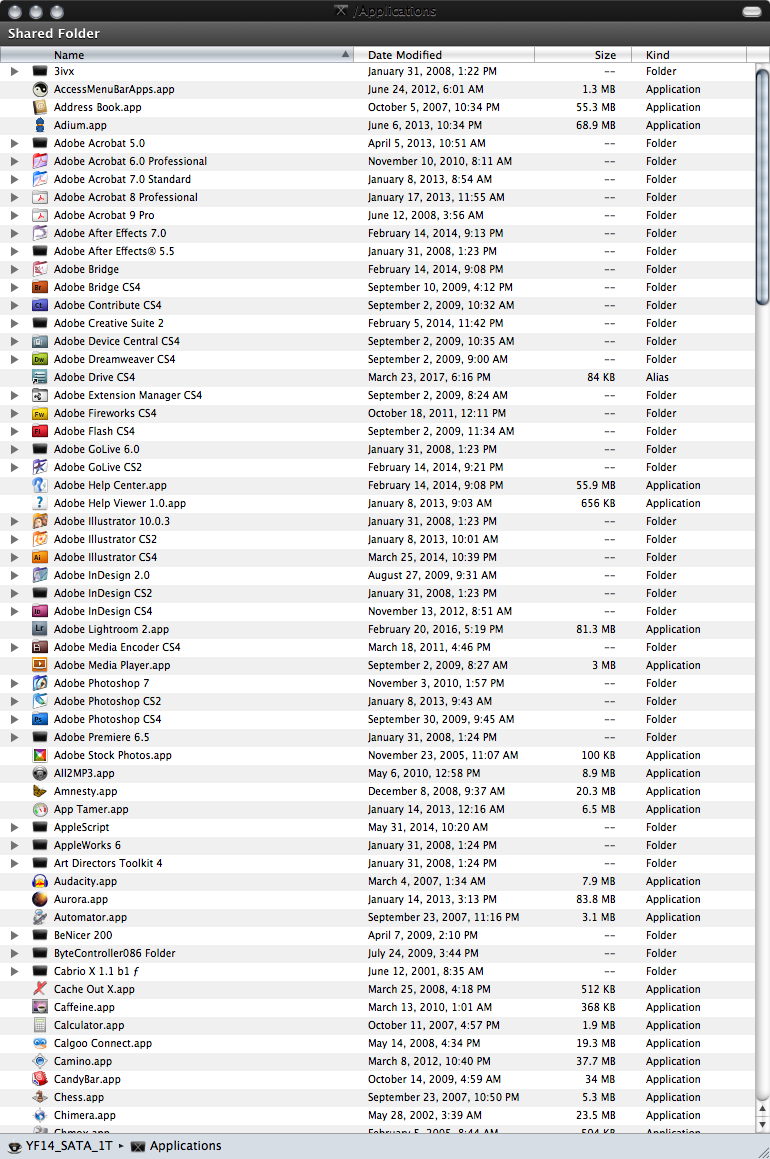770x1159 pixels.
Task: Expand the Art Directors Toolkit 4 folder
Action: point(14,863)
